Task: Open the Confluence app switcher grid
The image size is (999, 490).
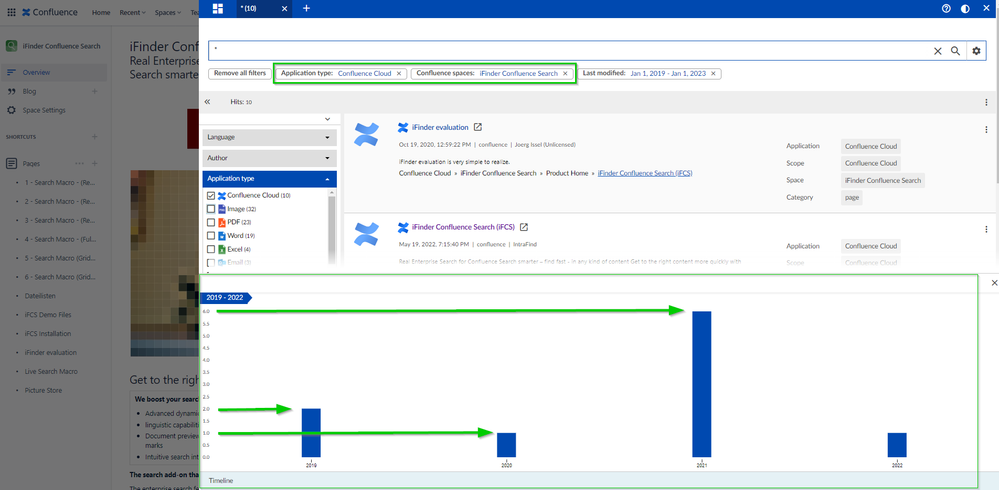Action: [x=11, y=12]
